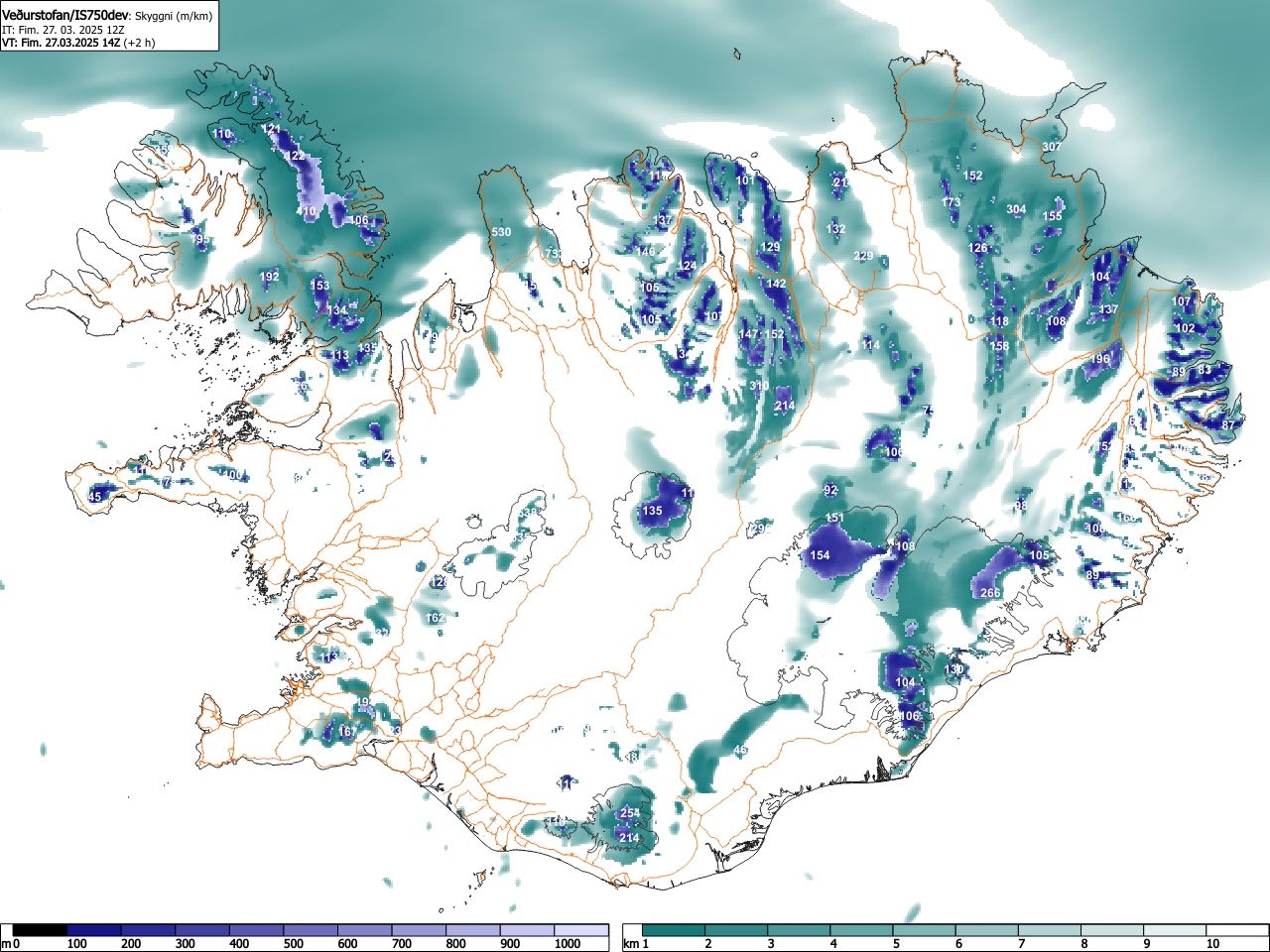Image resolution: width=1270 pixels, height=952 pixels.
Task: Click the visibility value '162' in the southwest
Action: pyautogui.click(x=435, y=618)
